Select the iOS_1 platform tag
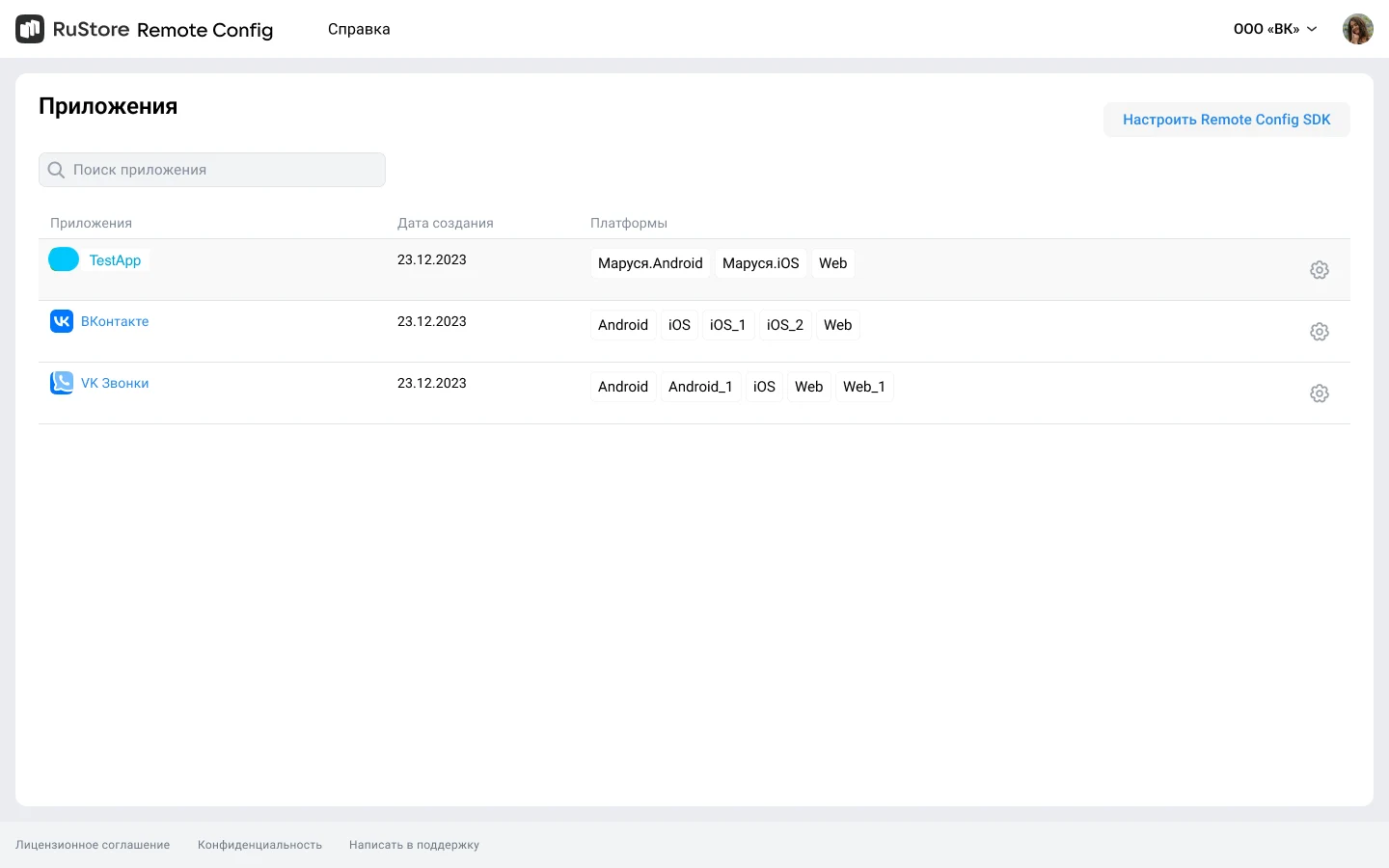The image size is (1389, 868). pos(728,325)
